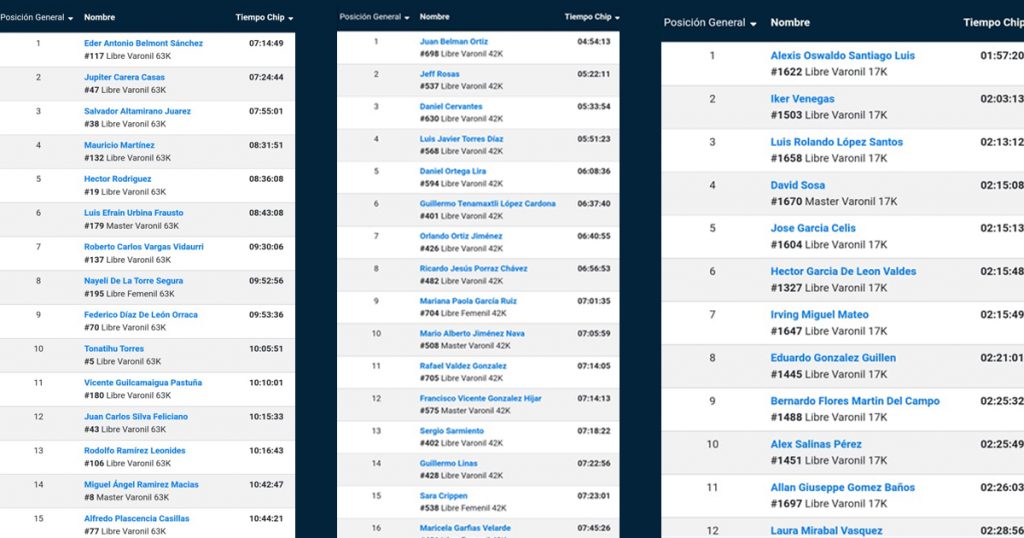Sort 63K table by Posición General
The height and width of the screenshot is (538, 1024).
coord(36,17)
